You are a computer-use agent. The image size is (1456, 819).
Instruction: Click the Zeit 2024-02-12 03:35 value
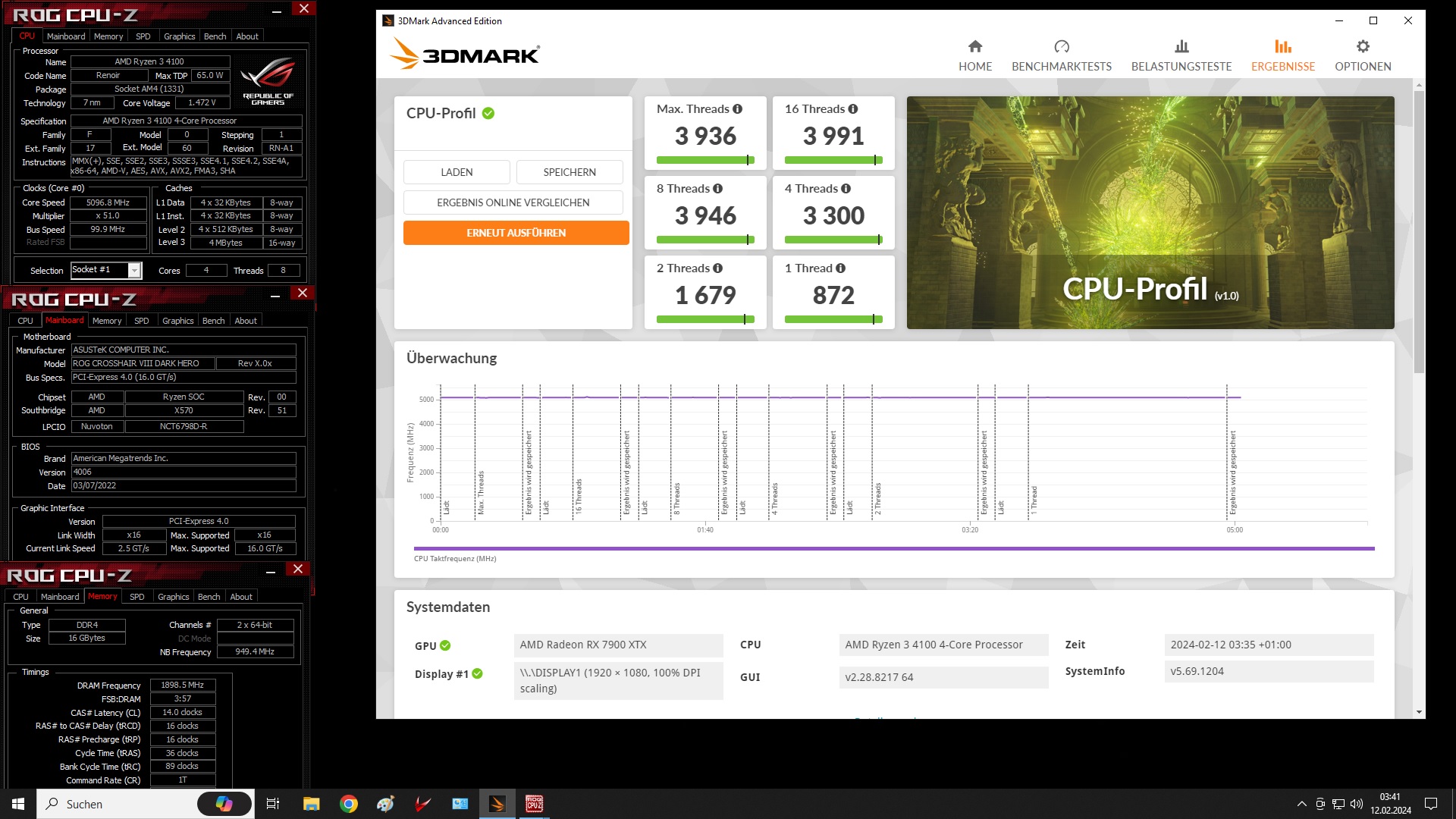point(1269,645)
